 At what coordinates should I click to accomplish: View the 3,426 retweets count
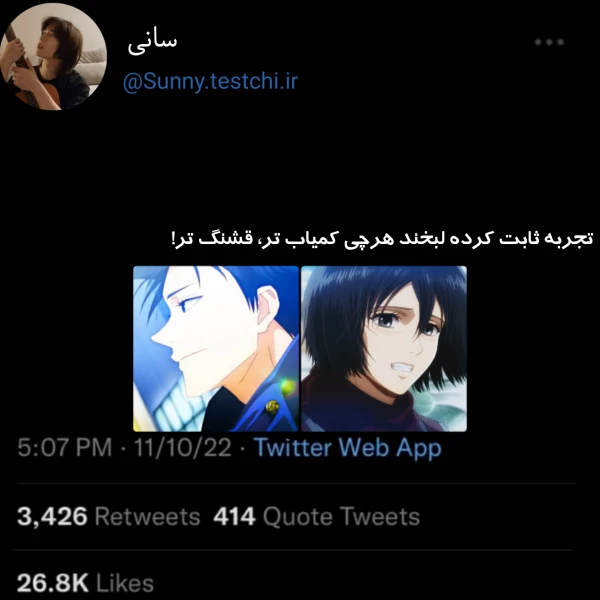52,516
